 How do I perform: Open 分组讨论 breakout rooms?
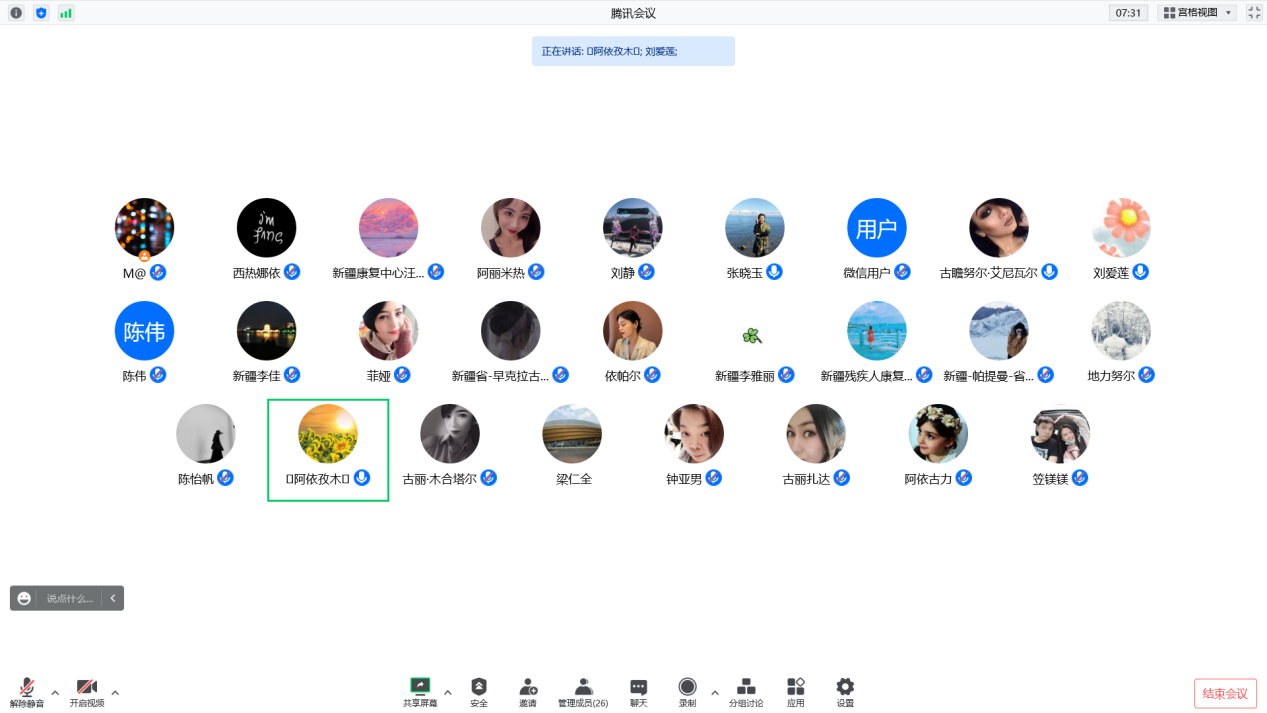tap(746, 688)
